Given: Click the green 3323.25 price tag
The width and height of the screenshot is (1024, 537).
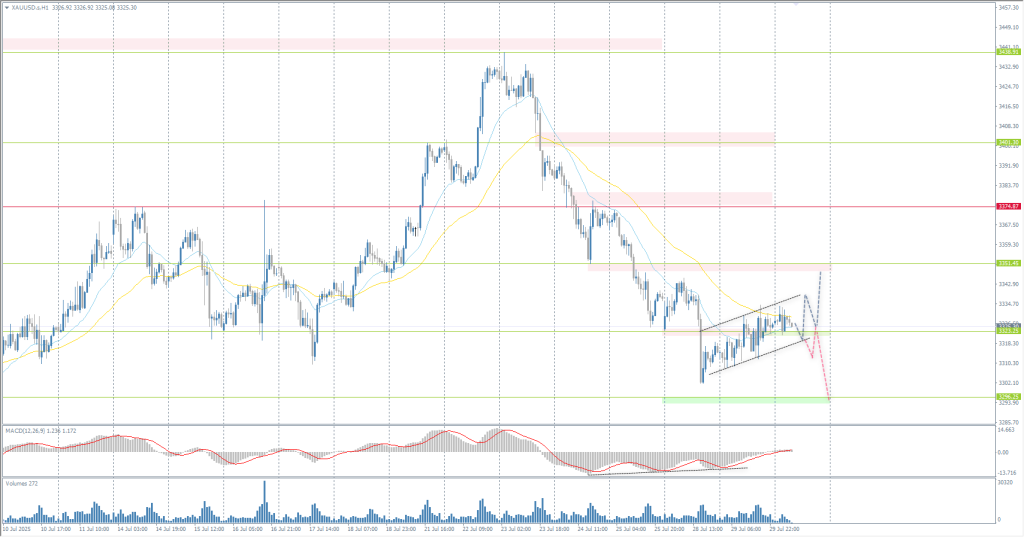Looking at the screenshot, I should 1008,333.
